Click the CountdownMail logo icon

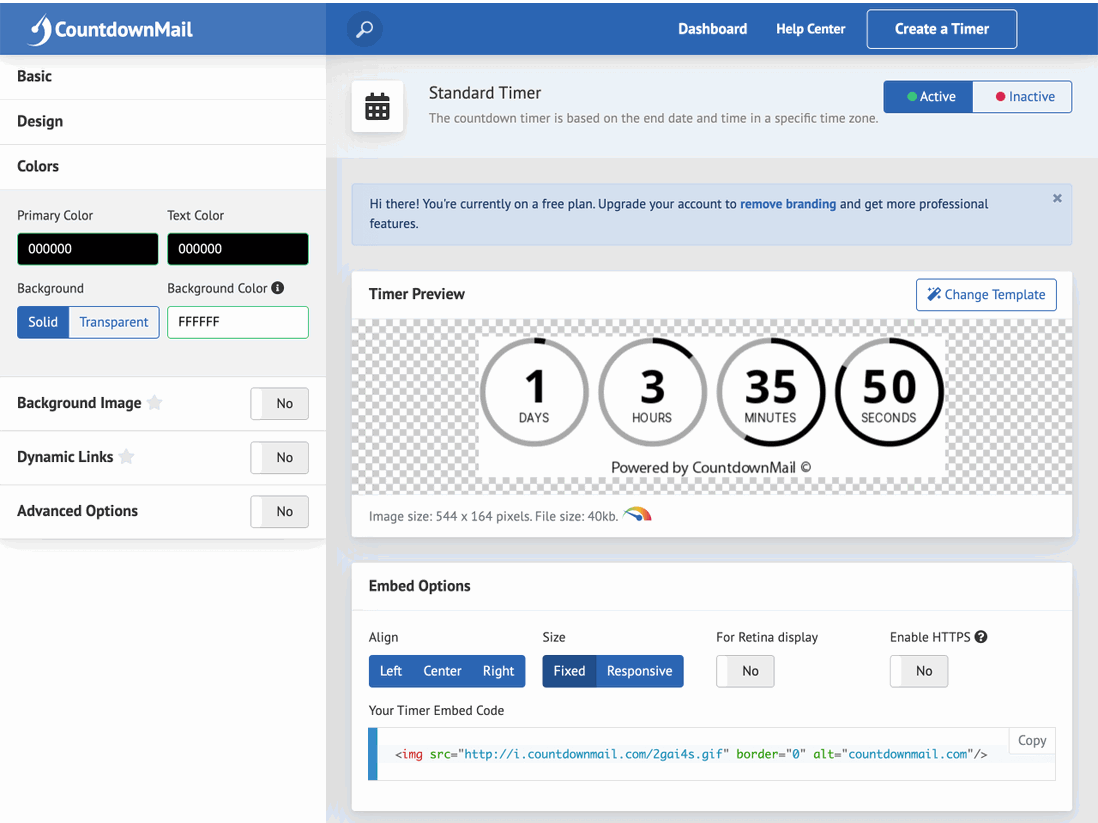pyautogui.click(x=41, y=28)
